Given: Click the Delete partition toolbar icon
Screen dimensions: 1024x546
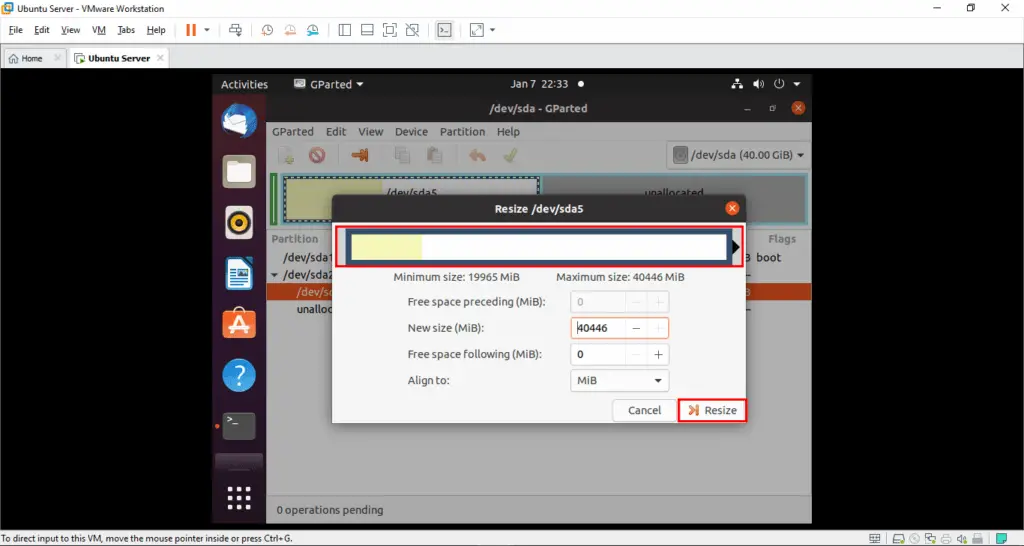Looking at the screenshot, I should click(x=317, y=155).
